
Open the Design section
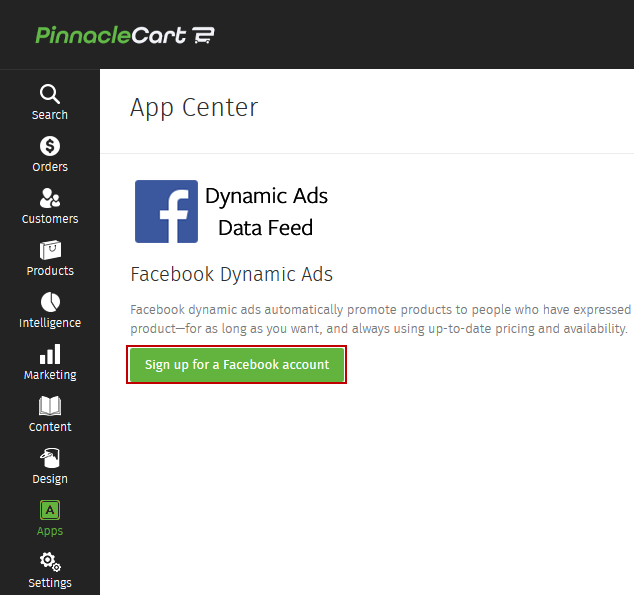50,466
